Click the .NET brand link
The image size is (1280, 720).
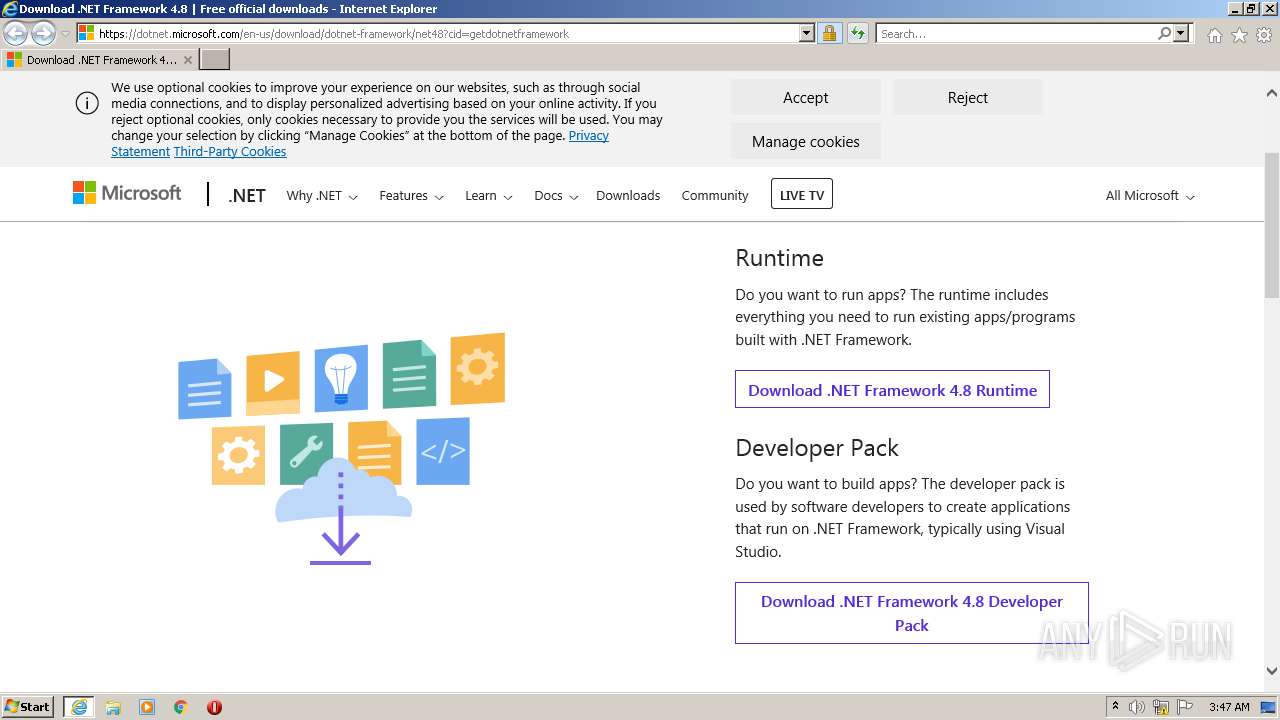247,196
